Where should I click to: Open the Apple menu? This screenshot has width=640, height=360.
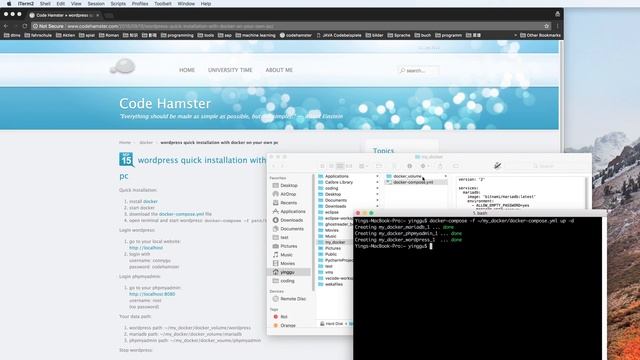point(9,3)
